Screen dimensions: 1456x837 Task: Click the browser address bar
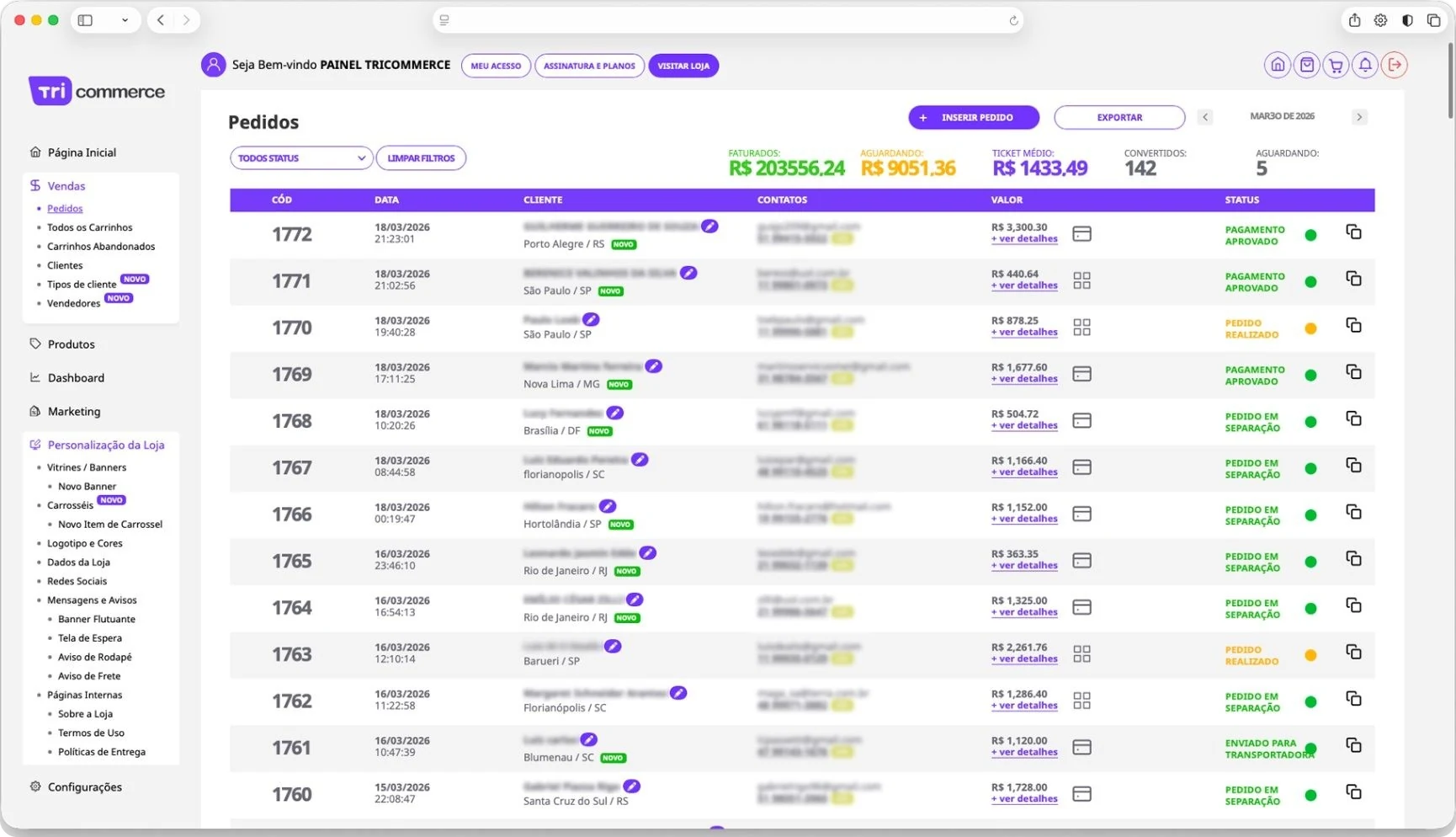pyautogui.click(x=728, y=20)
